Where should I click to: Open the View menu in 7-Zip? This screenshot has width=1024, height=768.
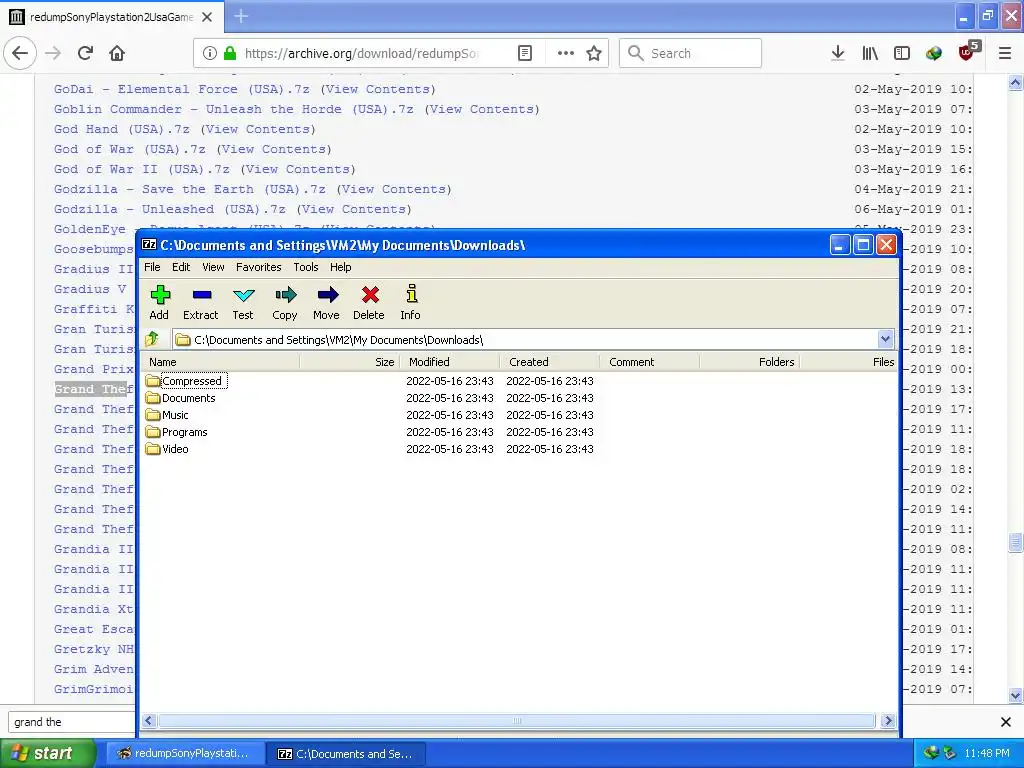coord(213,266)
